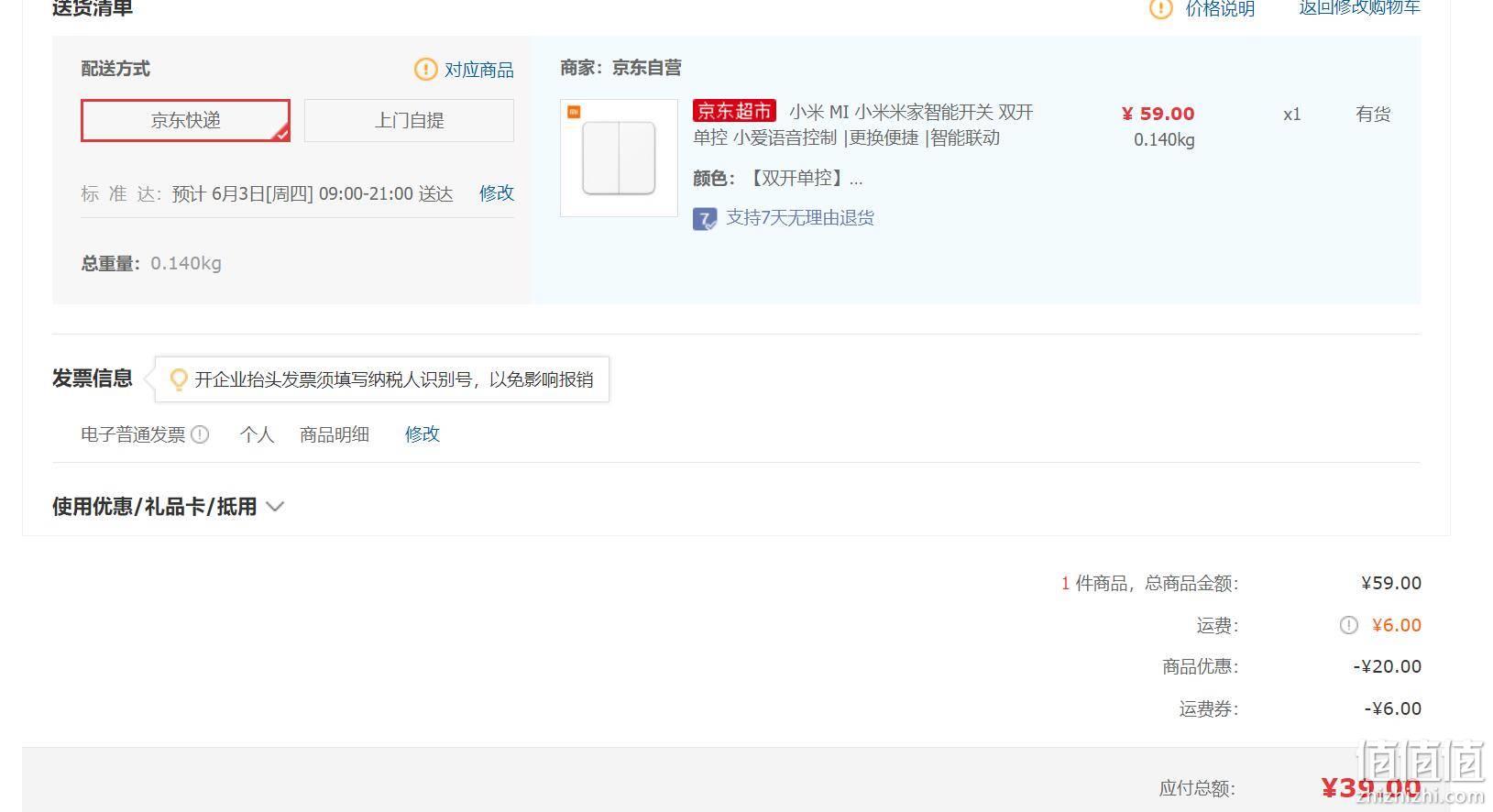Click the 京东超市 red badge
Image resolution: width=1493 pixels, height=812 pixels.
(x=734, y=112)
